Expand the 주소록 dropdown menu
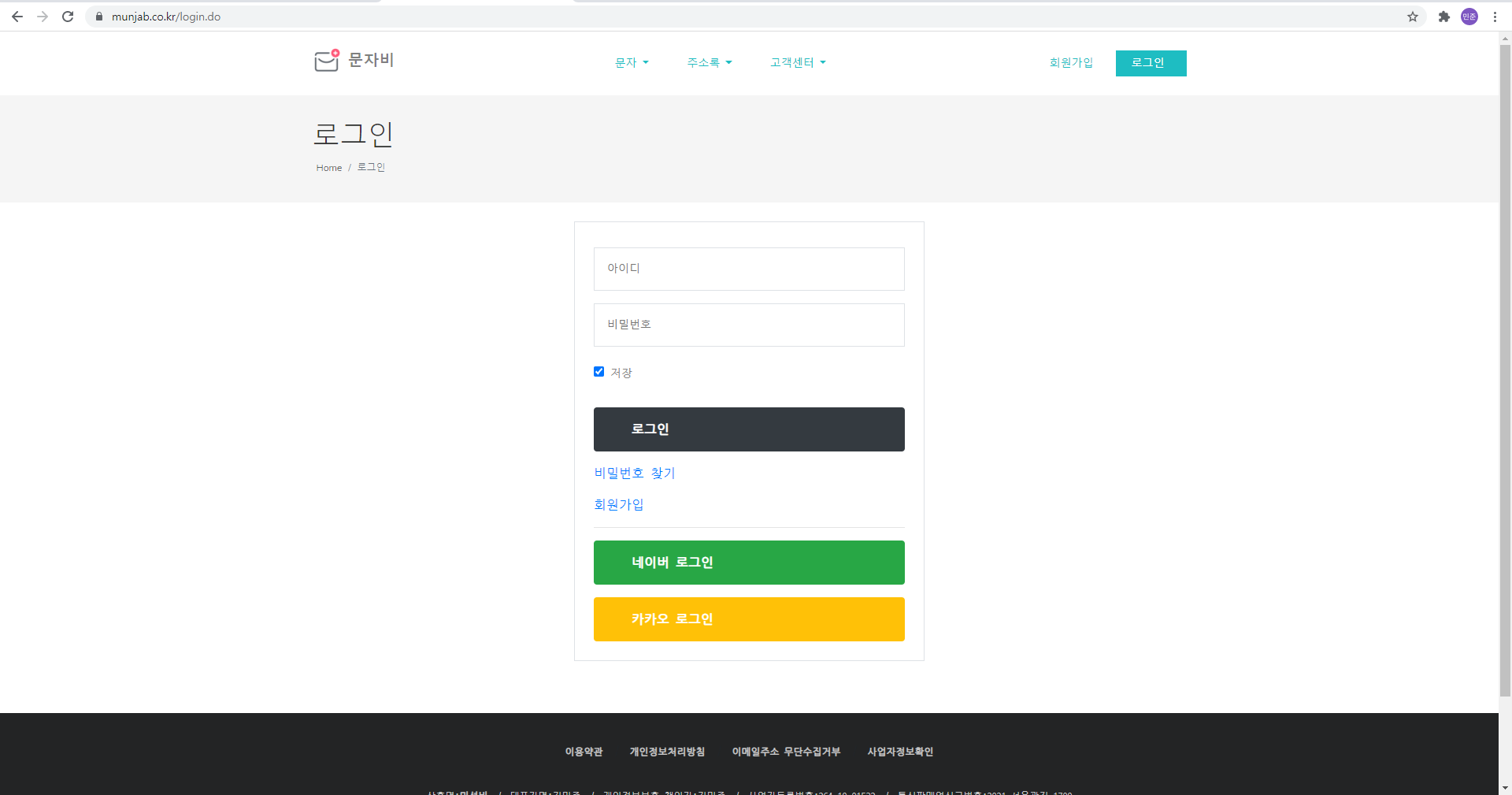Screen dimensions: 1512x795 click(709, 63)
